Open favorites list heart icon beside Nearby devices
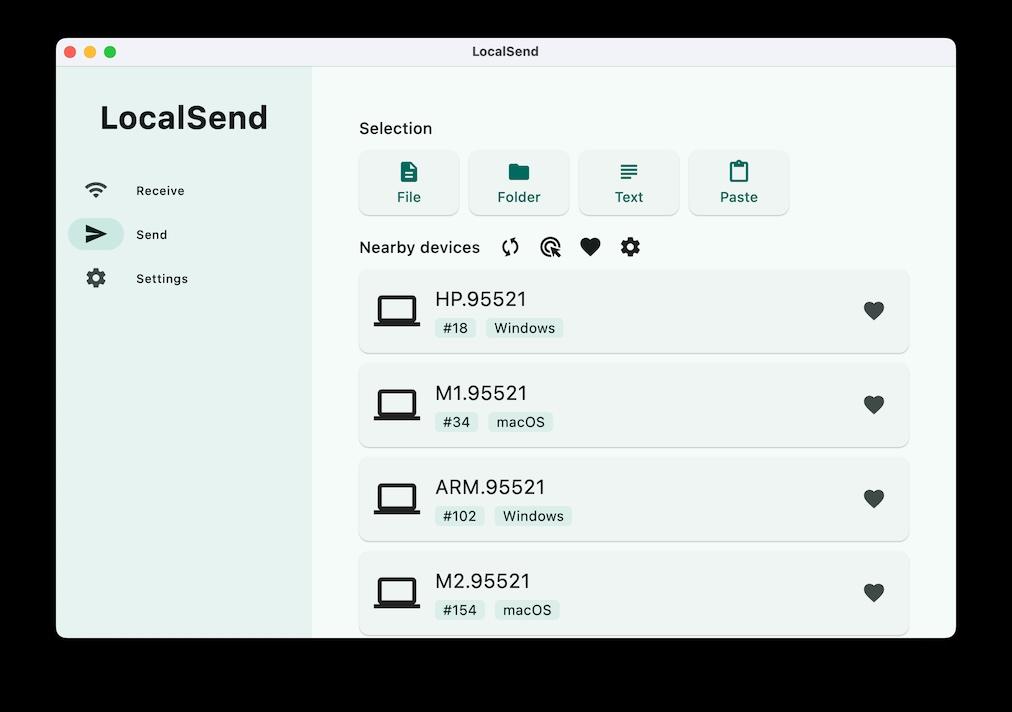 (x=590, y=247)
